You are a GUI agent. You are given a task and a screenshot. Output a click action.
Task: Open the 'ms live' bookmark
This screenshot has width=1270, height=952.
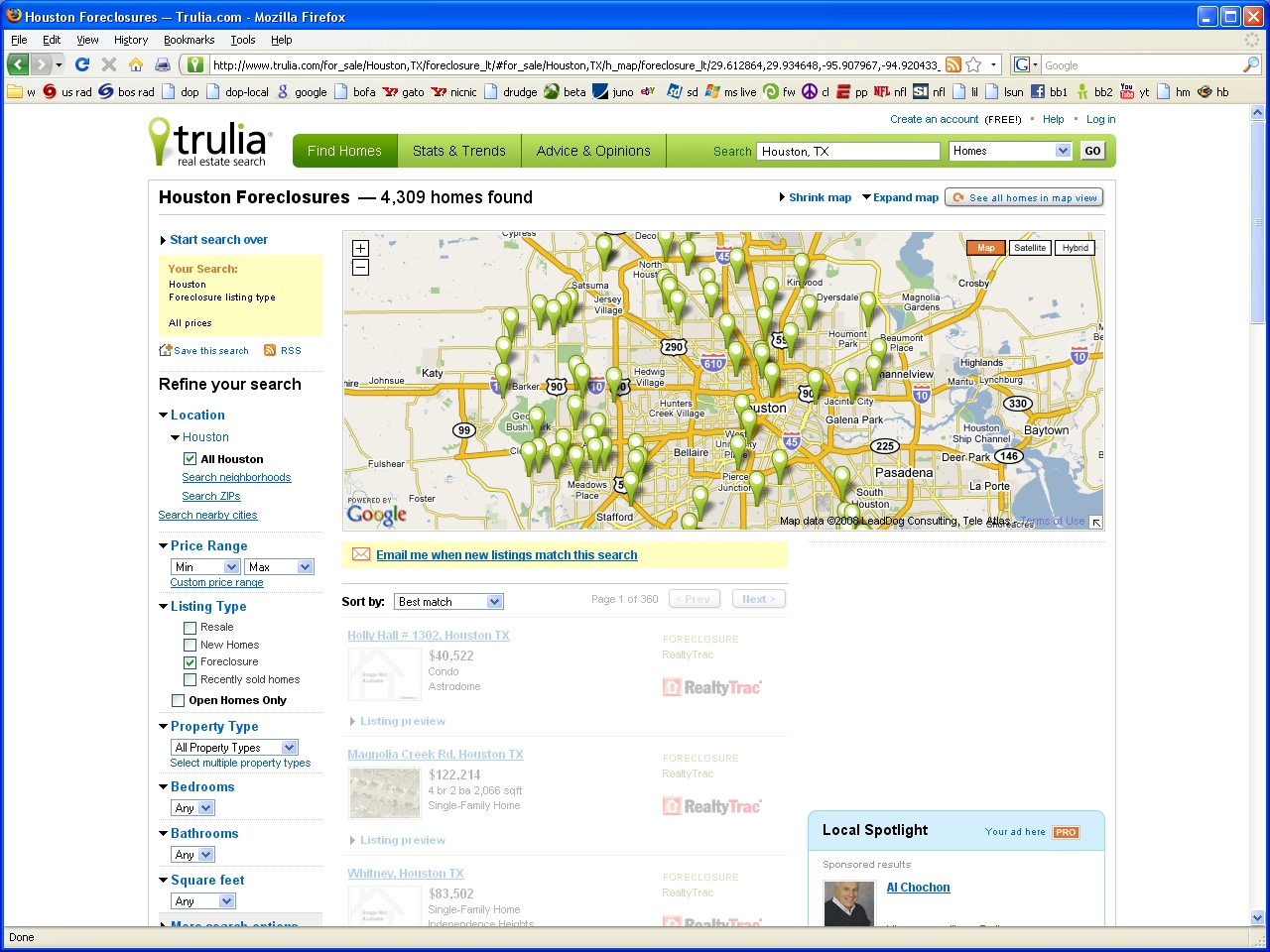[731, 91]
